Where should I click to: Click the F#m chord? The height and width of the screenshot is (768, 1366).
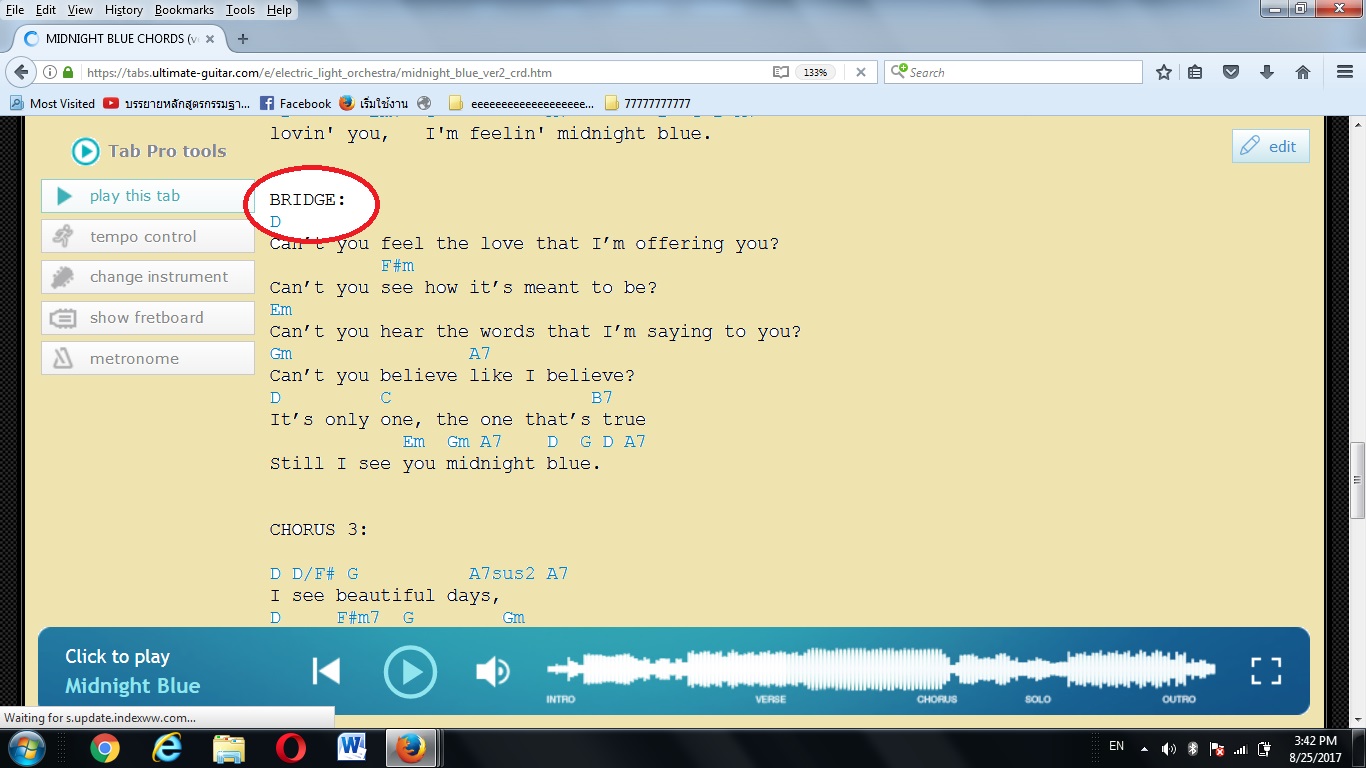397,265
